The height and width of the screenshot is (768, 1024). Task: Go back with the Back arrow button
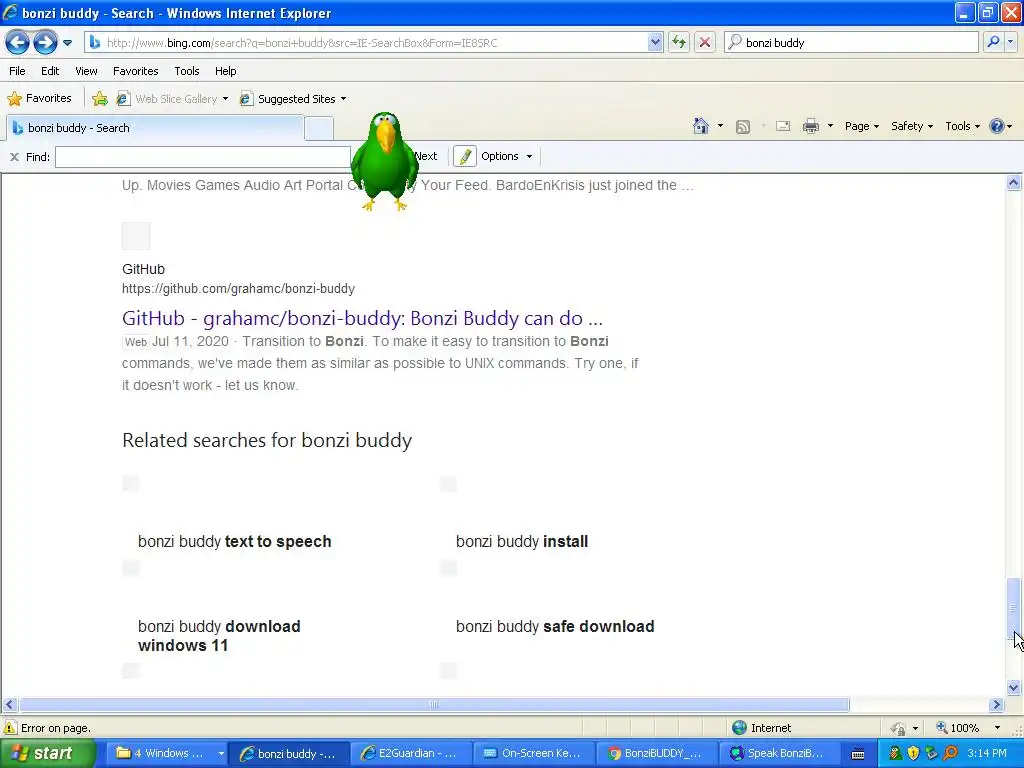click(x=18, y=43)
